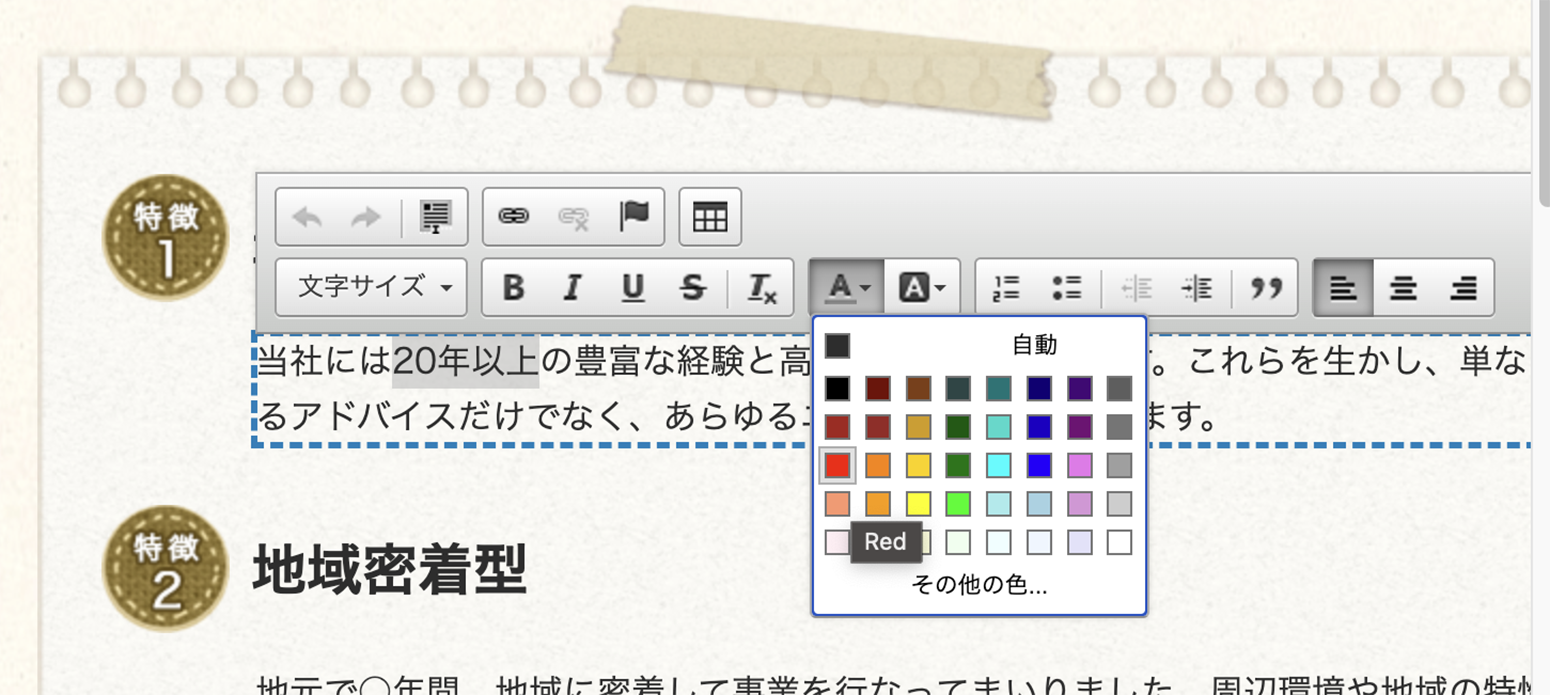Toggle italic formatting
The image size is (1550, 695).
572,288
